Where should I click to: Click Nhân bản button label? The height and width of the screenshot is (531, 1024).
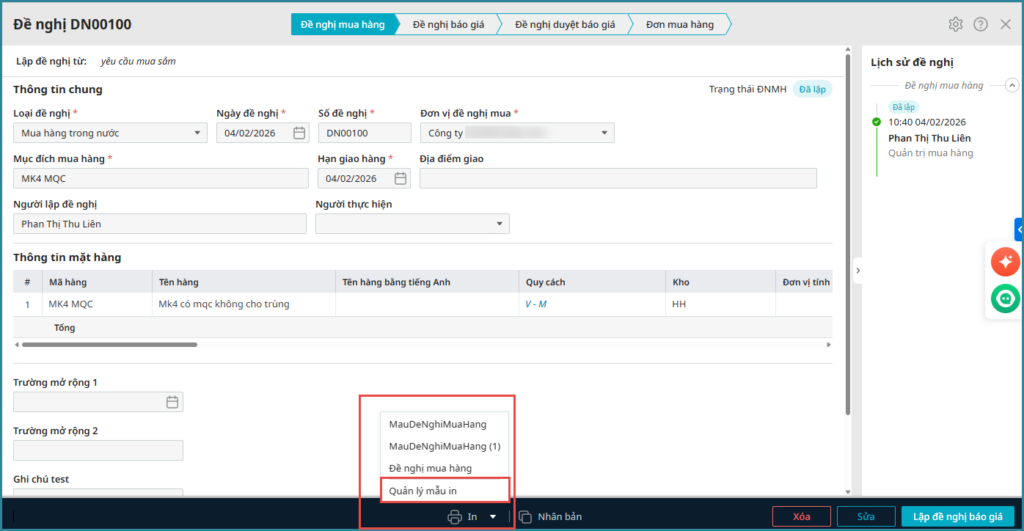pos(560,517)
